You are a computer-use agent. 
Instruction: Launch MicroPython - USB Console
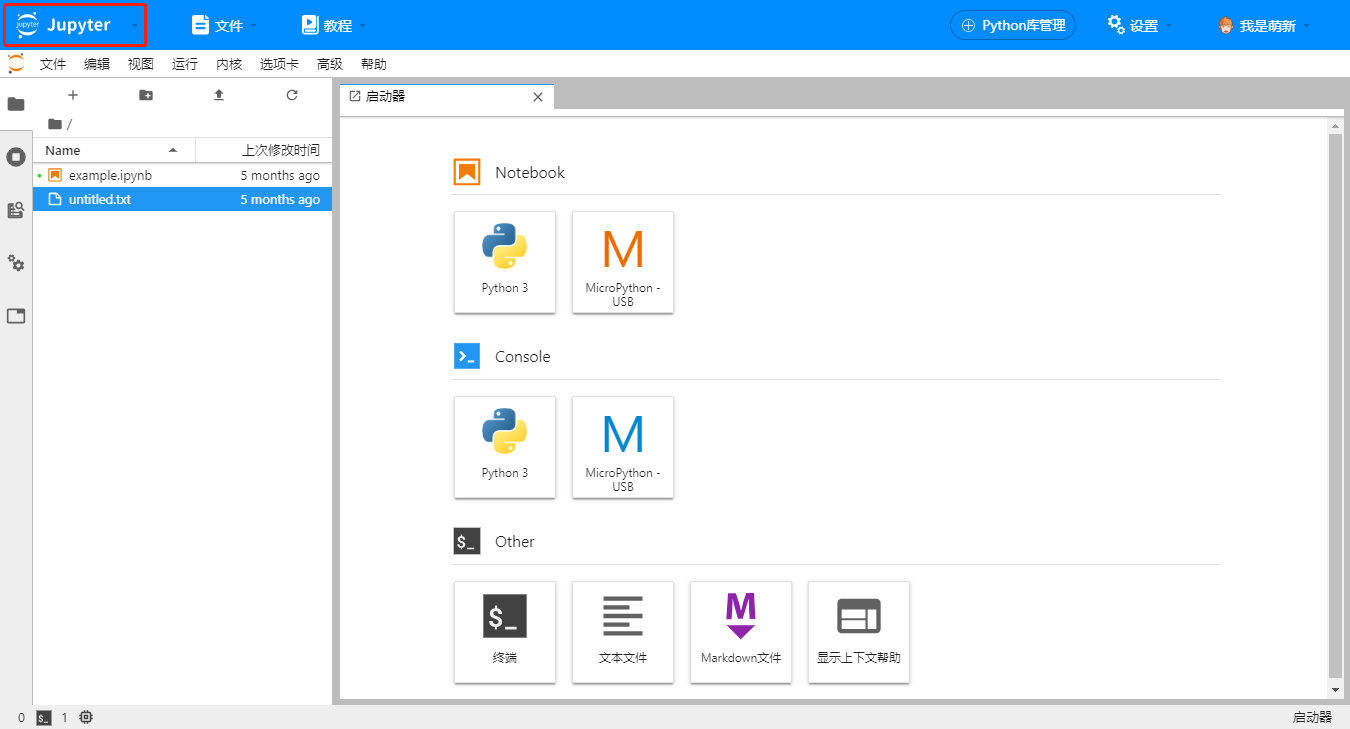pyautogui.click(x=623, y=447)
